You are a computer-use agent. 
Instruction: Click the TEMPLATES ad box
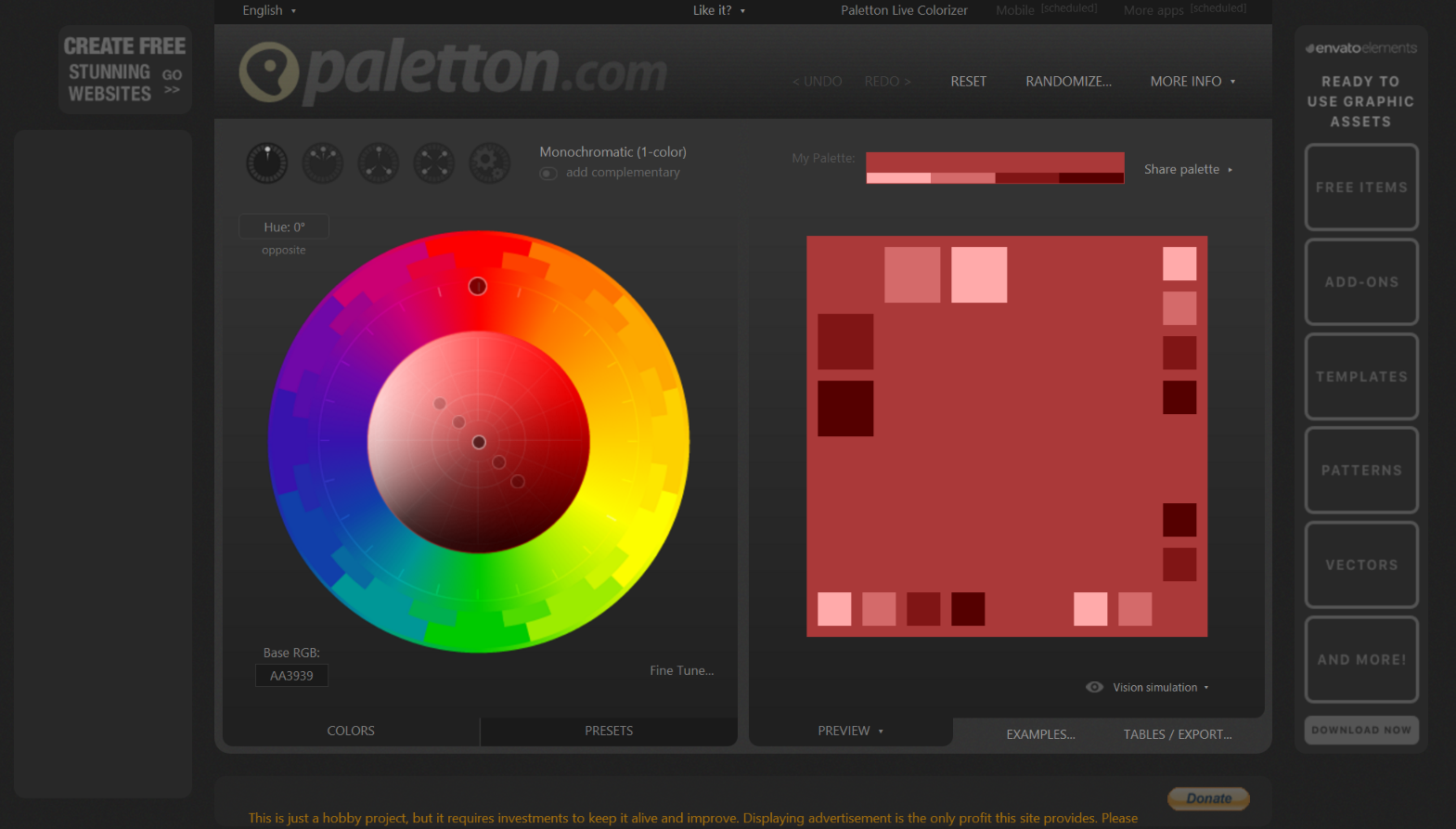tap(1361, 376)
